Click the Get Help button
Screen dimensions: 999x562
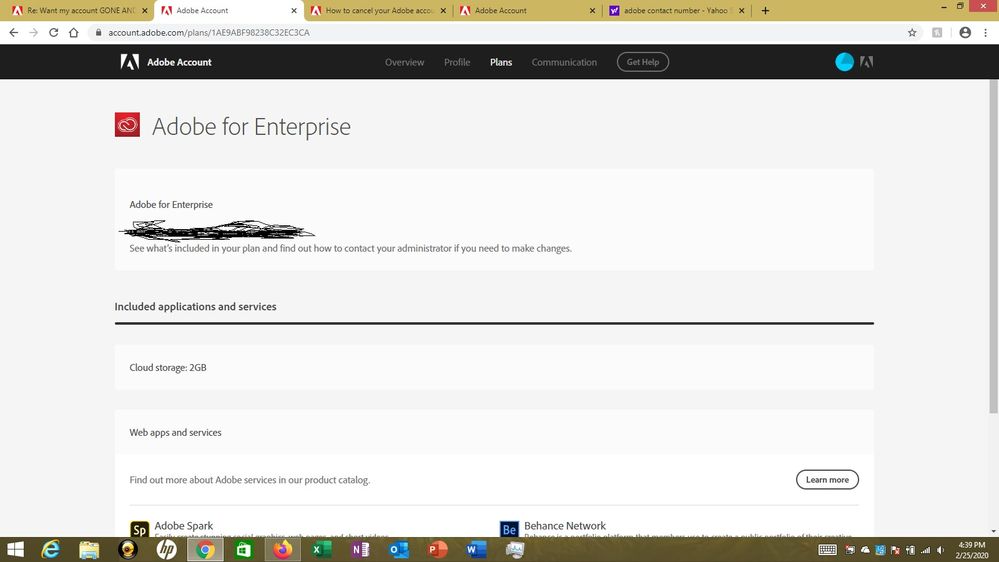point(643,62)
